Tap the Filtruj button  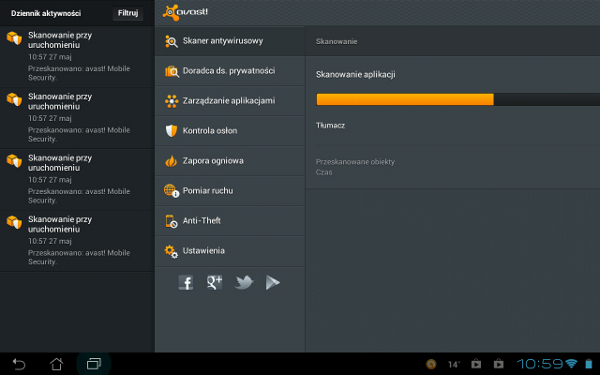[128, 13]
